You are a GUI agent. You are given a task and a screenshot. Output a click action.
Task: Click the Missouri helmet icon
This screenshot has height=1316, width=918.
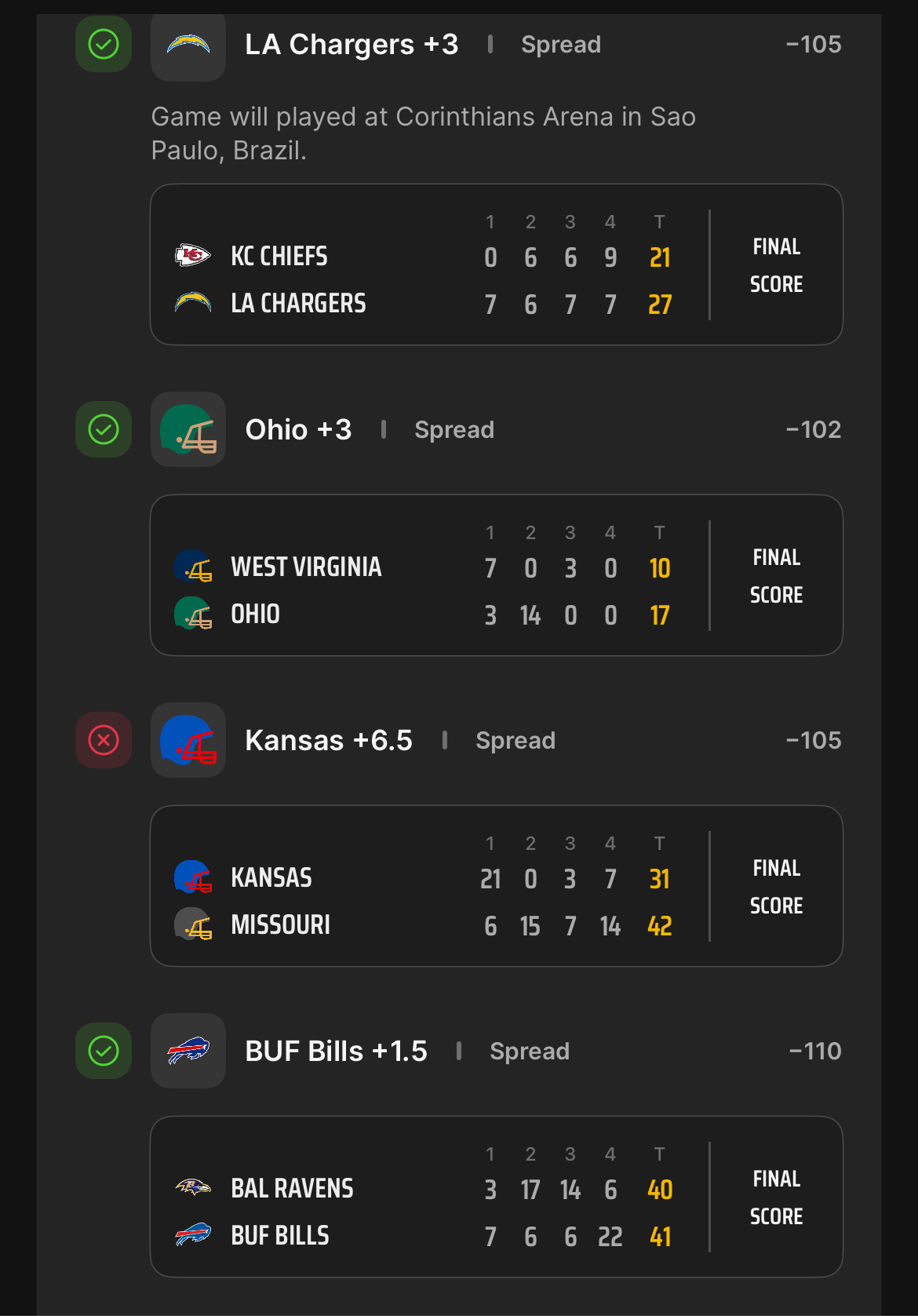(193, 924)
